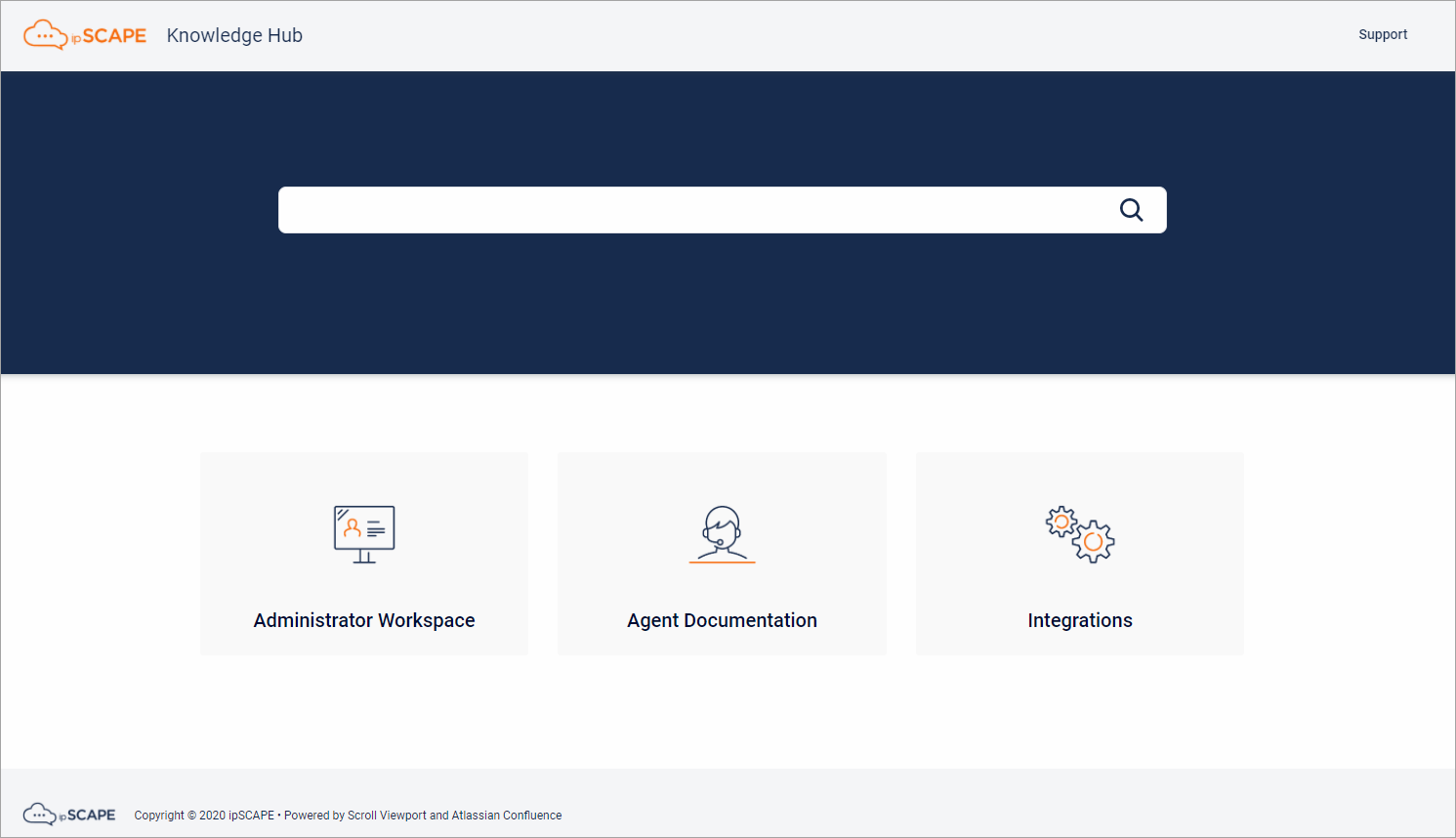This screenshot has width=1456, height=838.
Task: Click the ipSCAPE logo in the footer
Action: [69, 815]
